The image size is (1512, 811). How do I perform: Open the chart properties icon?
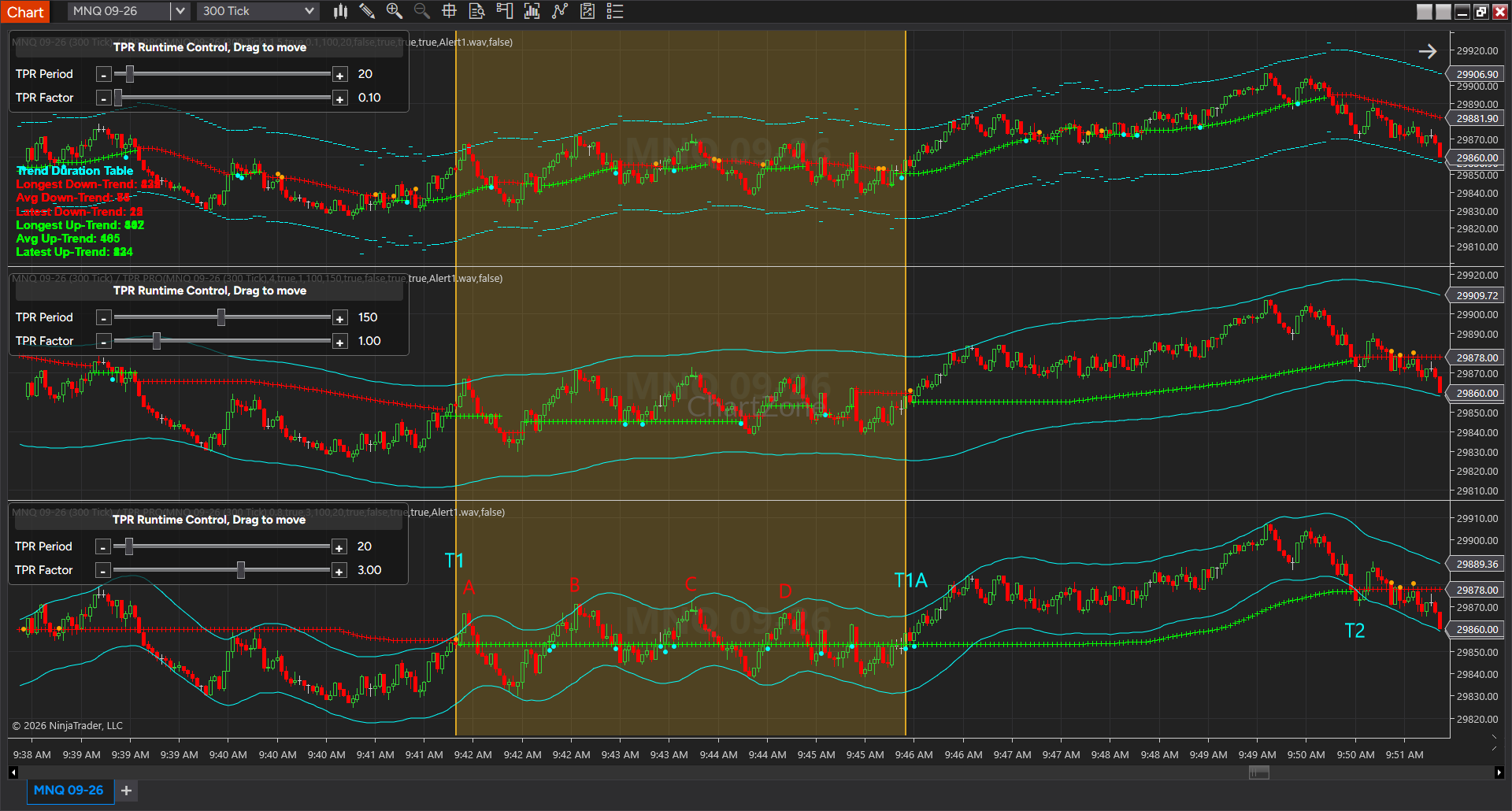587,11
